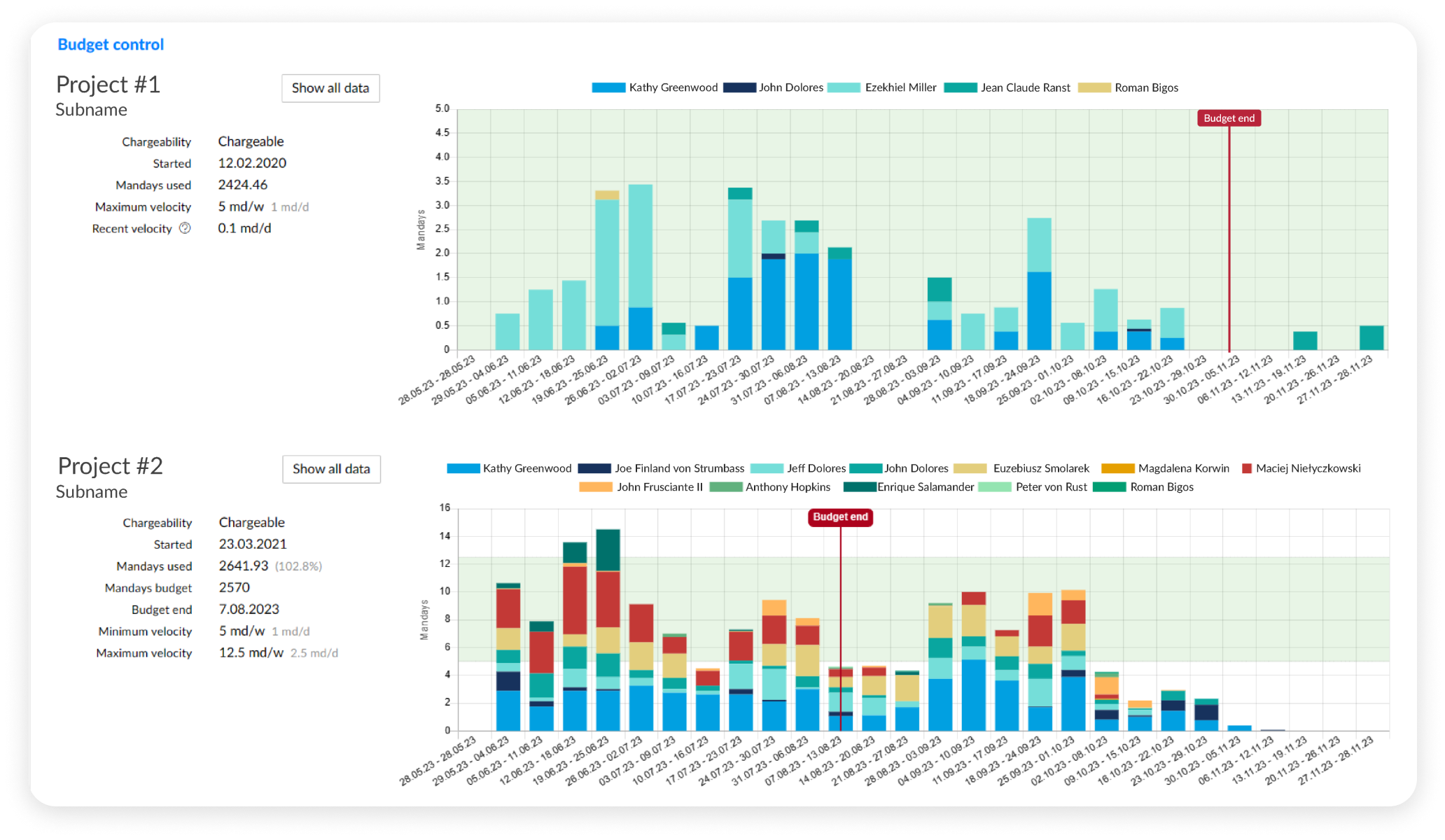Toggle John Dolores legend in Project #1 chart
Image resolution: width=1445 pixels, height=840 pixels.
(790, 87)
